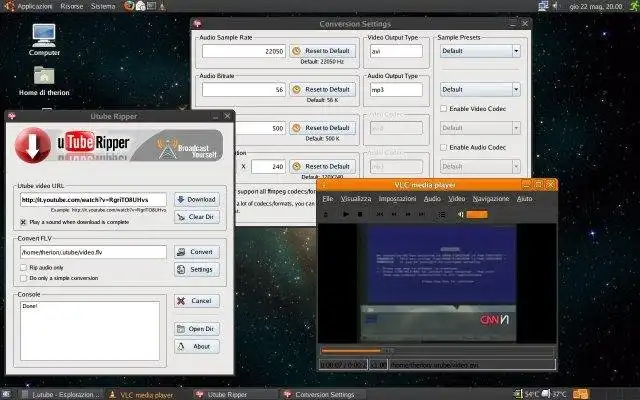Image resolution: width=640 pixels, height=400 pixels.
Task: Click the Show Desktop icon in bottom panel
Action: coord(6,394)
